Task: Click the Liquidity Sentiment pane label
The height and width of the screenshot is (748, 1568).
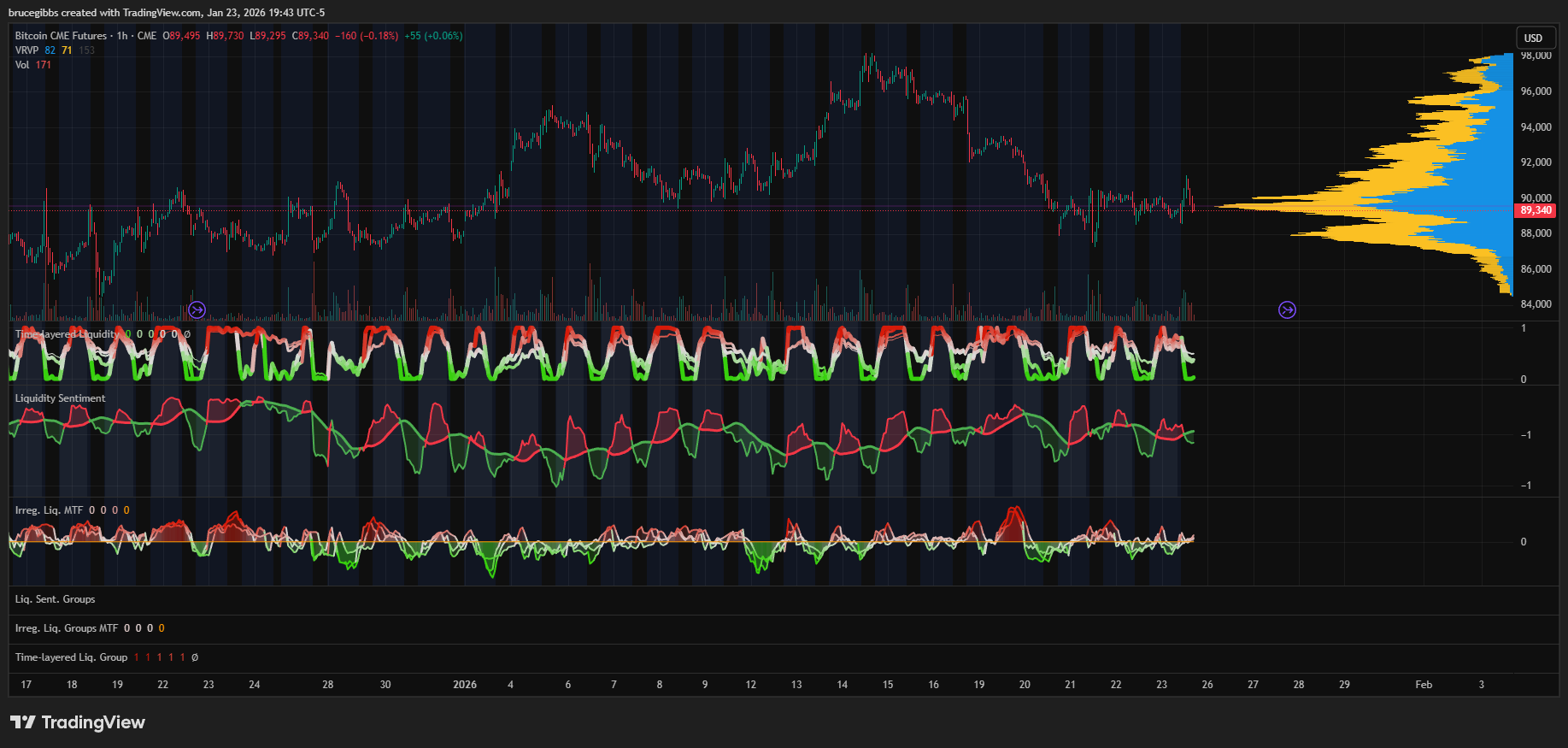Action: (x=60, y=398)
